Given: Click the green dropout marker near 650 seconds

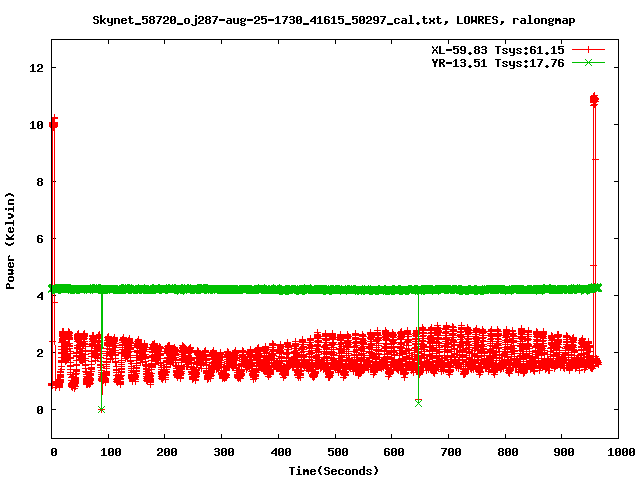Looking at the screenshot, I should pos(418,403).
